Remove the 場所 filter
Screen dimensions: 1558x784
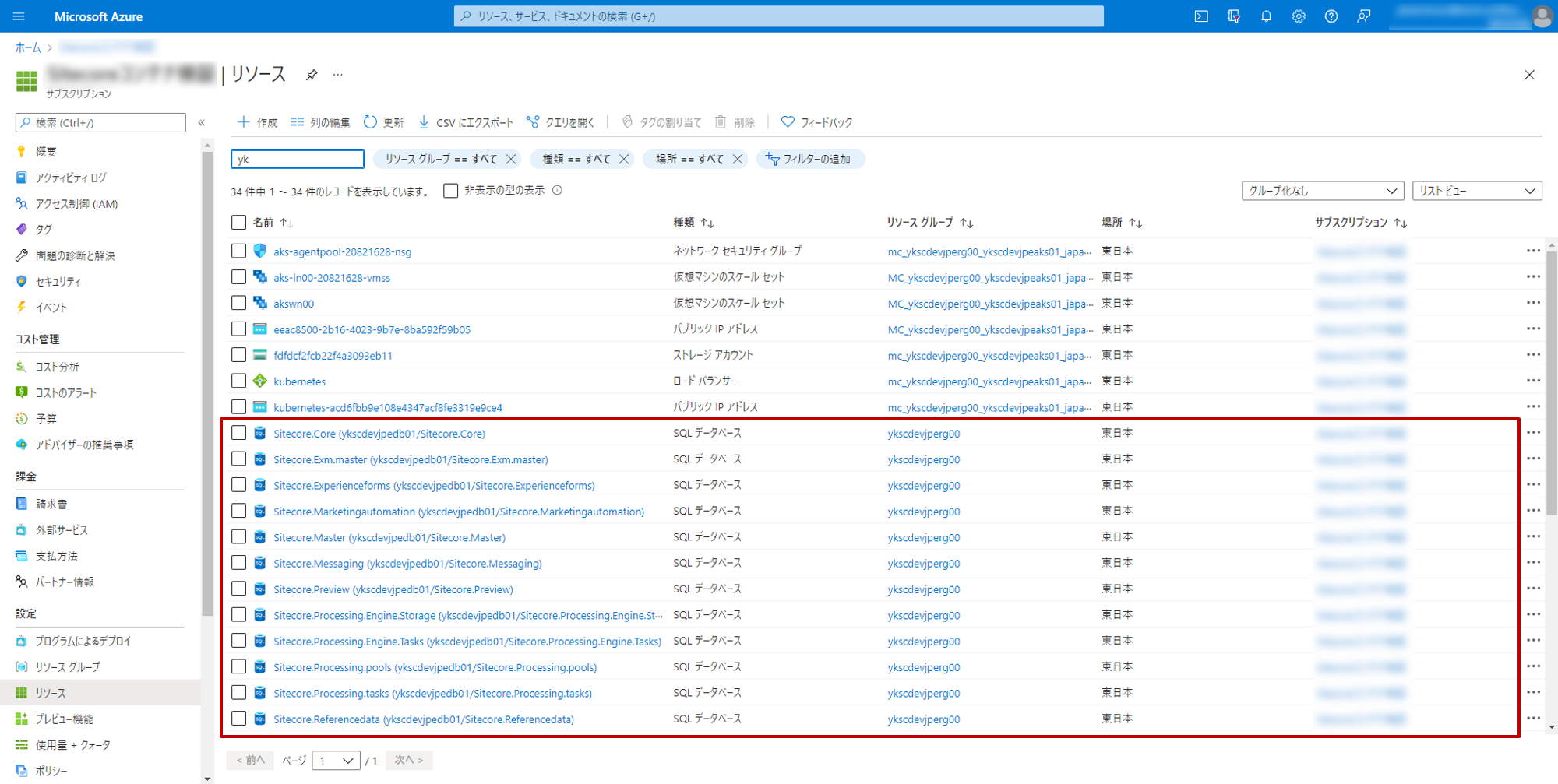(738, 159)
